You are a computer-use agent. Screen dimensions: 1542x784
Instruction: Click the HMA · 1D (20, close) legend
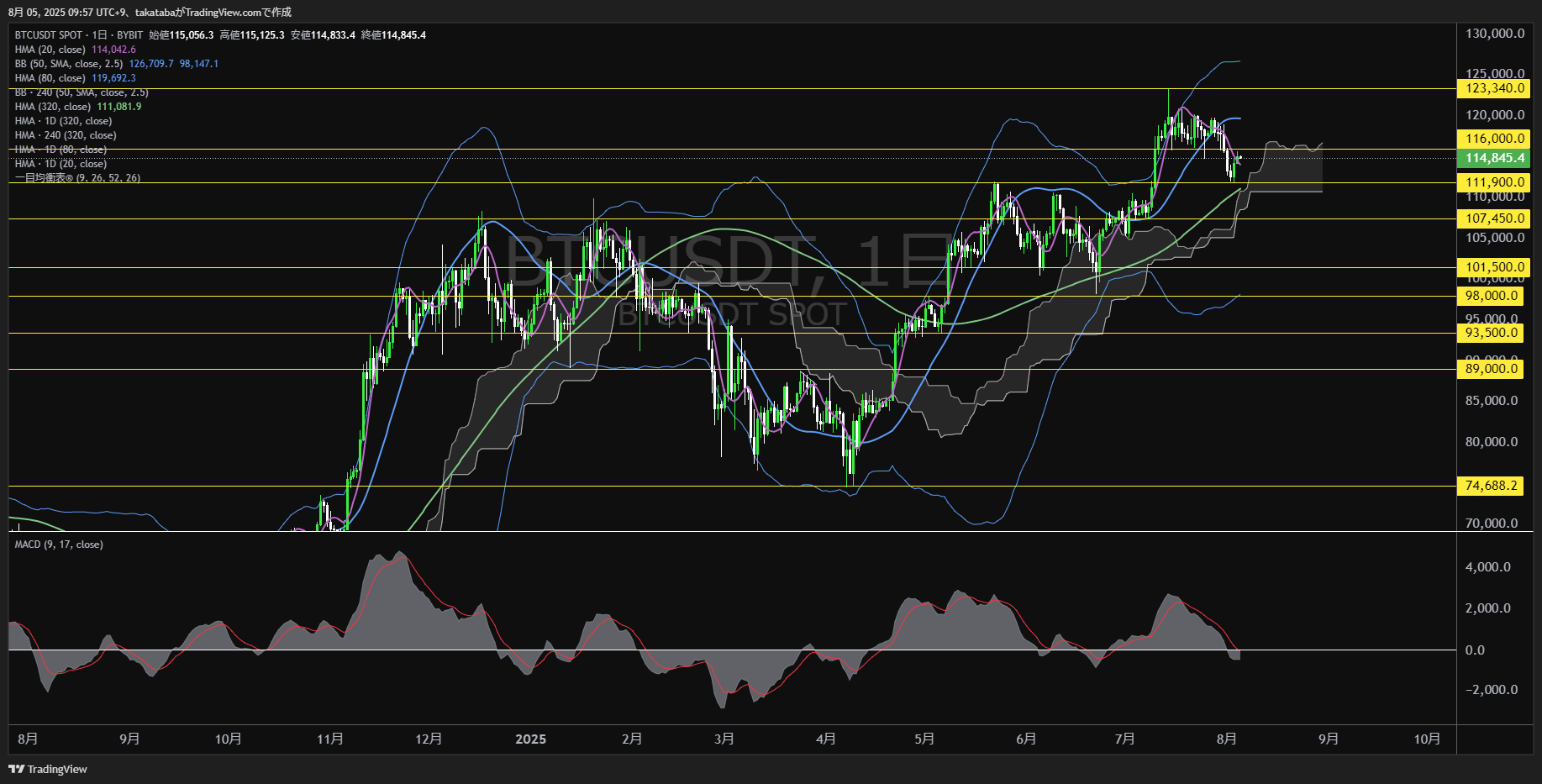click(61, 164)
